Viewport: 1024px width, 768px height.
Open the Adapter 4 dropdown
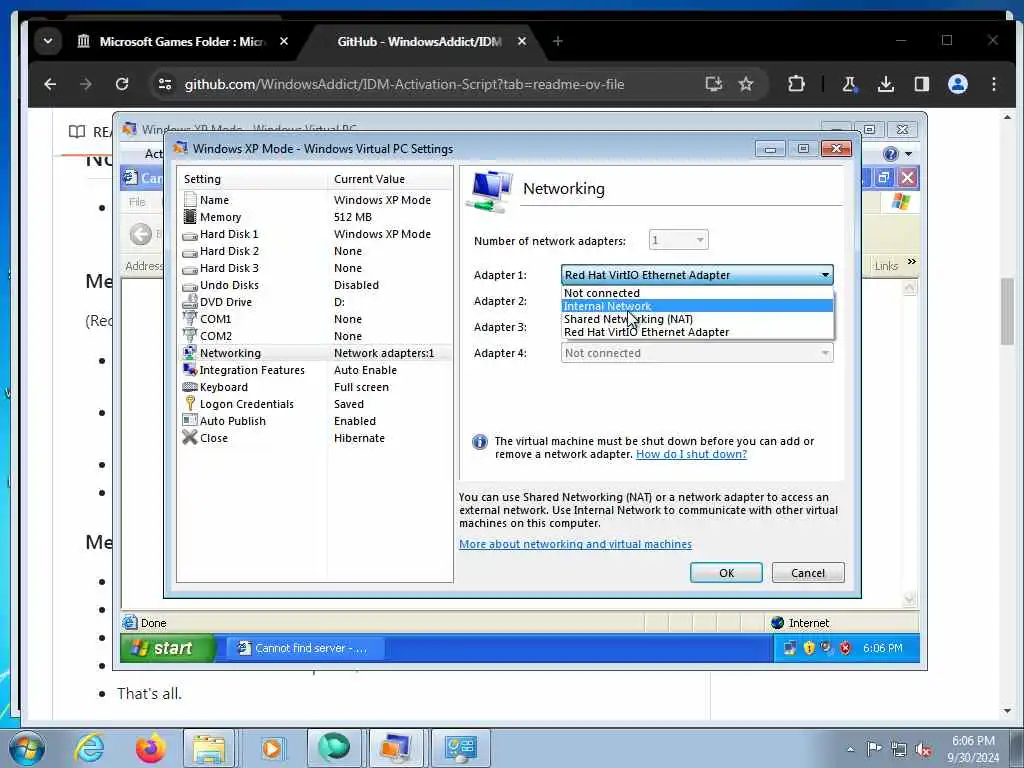tap(697, 353)
